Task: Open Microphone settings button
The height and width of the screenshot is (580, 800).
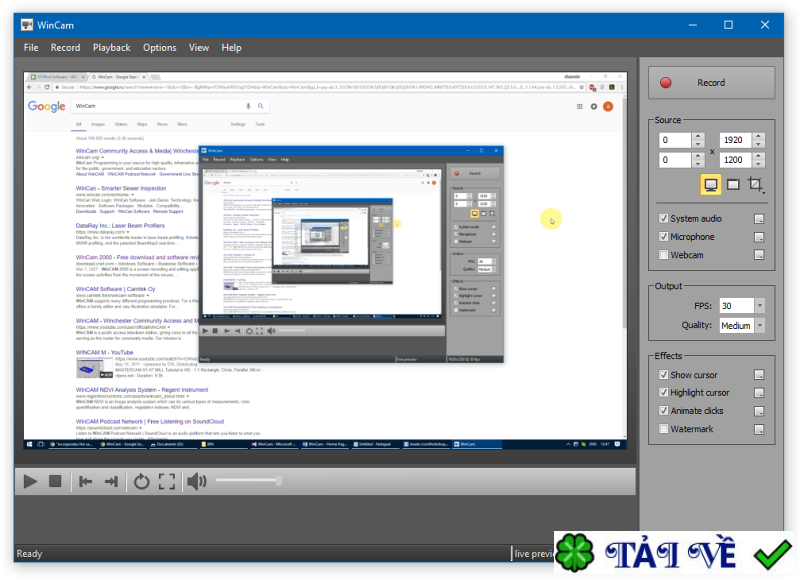Action: pos(759,237)
